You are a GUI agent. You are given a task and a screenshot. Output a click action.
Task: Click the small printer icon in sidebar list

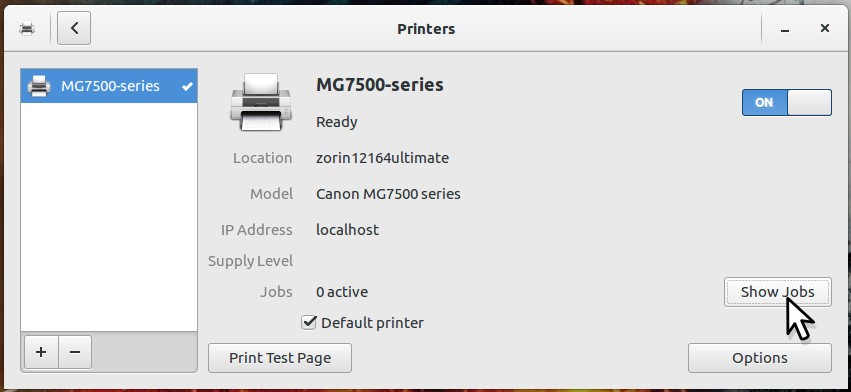click(x=39, y=86)
